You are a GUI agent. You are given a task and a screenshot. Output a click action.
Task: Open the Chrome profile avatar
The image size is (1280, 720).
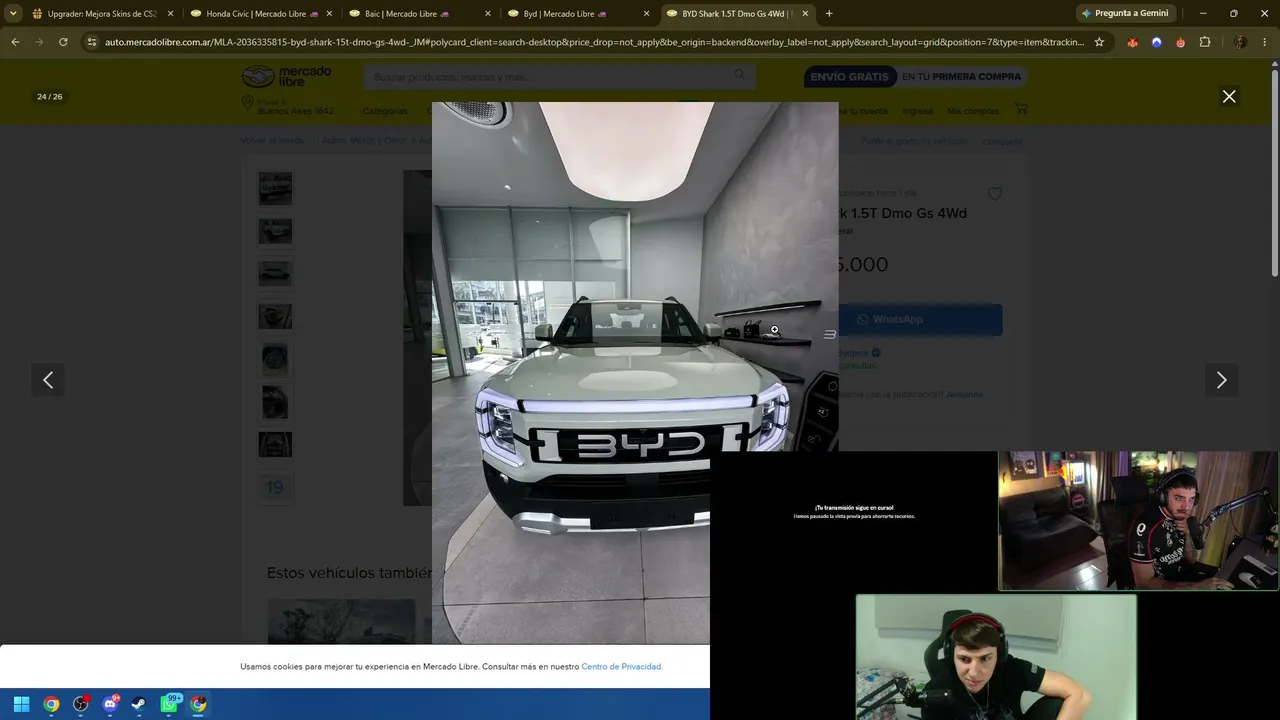point(1240,42)
